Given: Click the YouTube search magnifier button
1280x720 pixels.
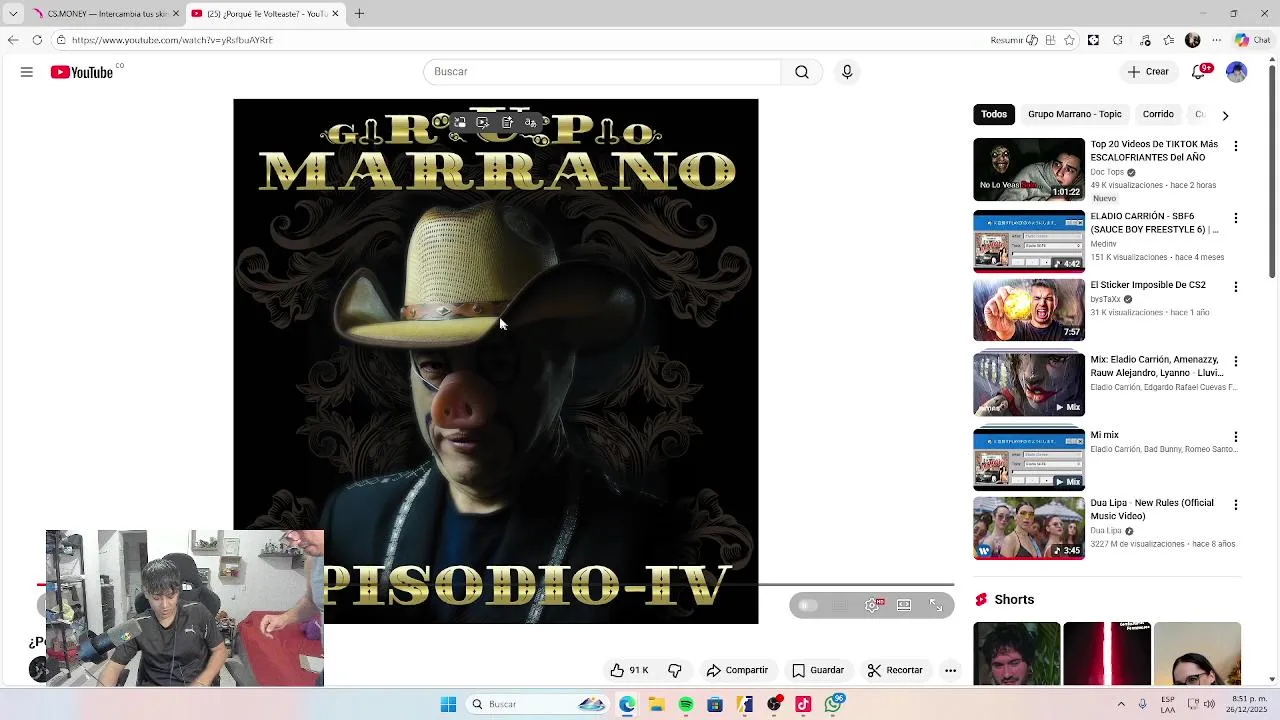Looking at the screenshot, I should pos(802,72).
